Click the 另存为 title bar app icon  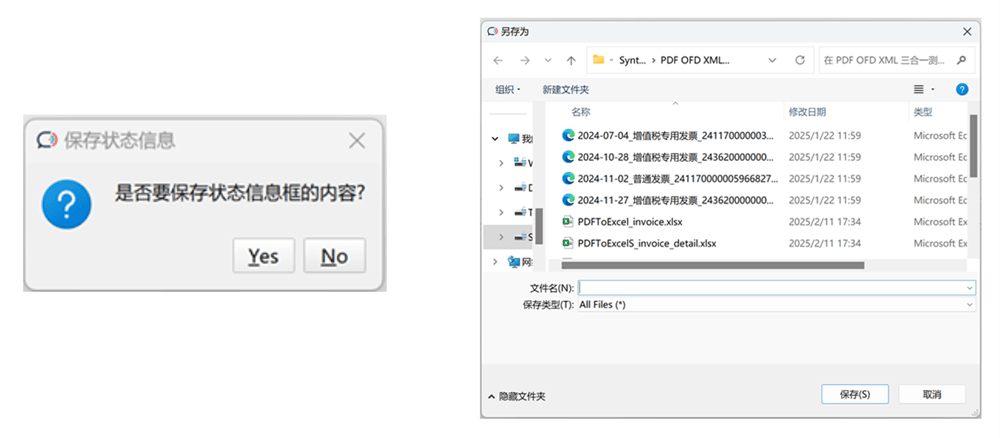click(x=492, y=31)
